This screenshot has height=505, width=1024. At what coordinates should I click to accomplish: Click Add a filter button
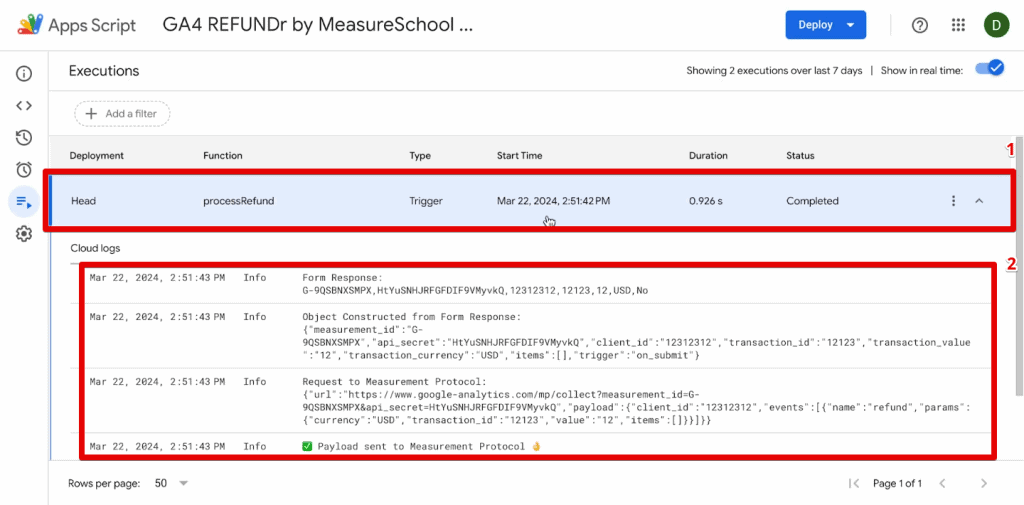pos(122,114)
